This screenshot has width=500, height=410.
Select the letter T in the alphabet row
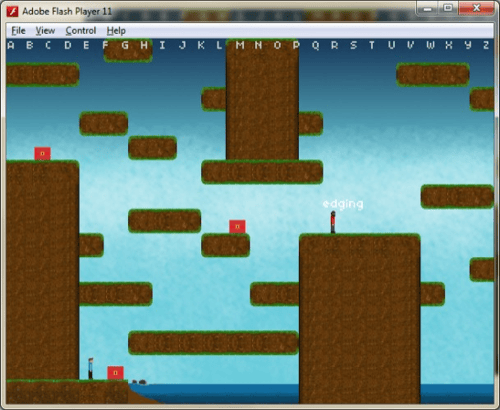(x=372, y=45)
